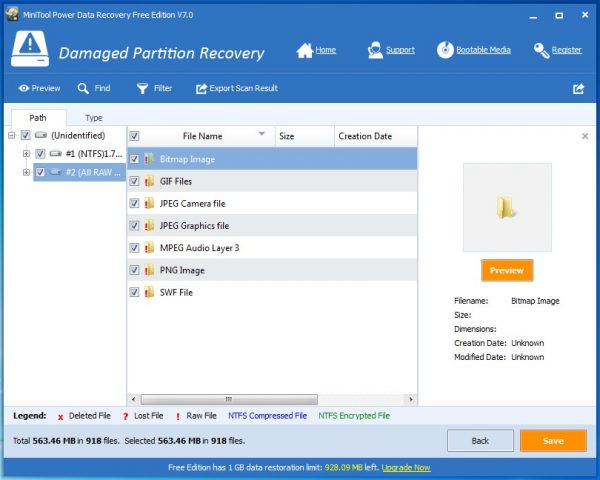This screenshot has height=480, width=600.
Task: Click the Filter funnel icon
Action: [x=142, y=88]
